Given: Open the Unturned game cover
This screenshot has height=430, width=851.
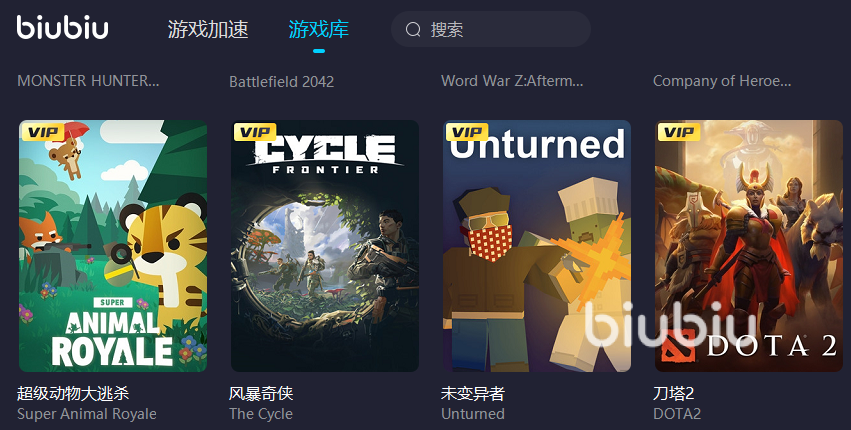Looking at the screenshot, I should point(537,246).
